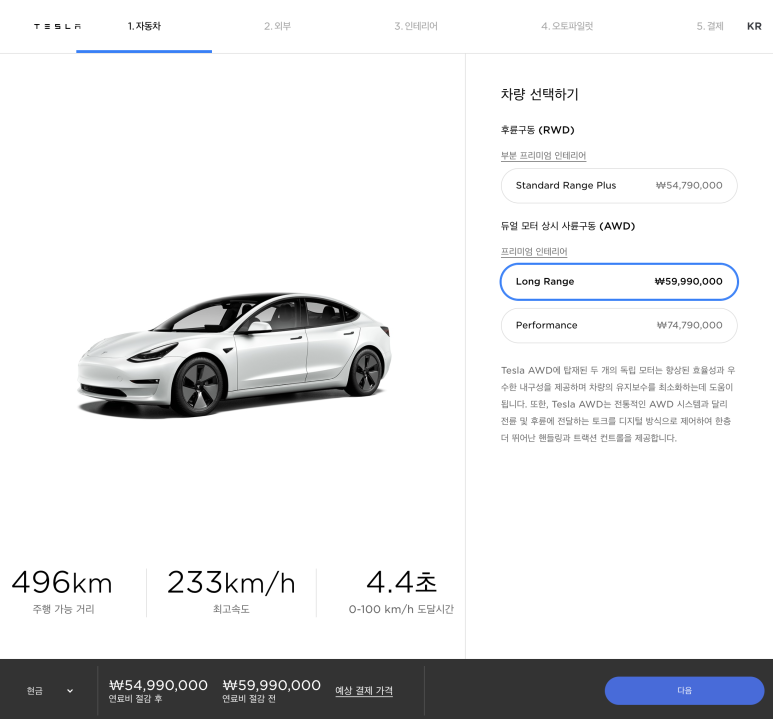Open the 1. 자동차 tab
Image resolution: width=773 pixels, height=719 pixels.
tap(144, 26)
